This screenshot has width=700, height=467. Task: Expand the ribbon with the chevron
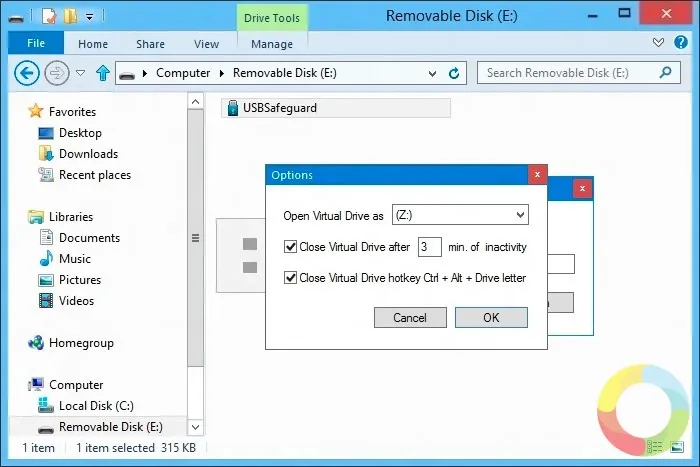pyautogui.click(x=658, y=43)
